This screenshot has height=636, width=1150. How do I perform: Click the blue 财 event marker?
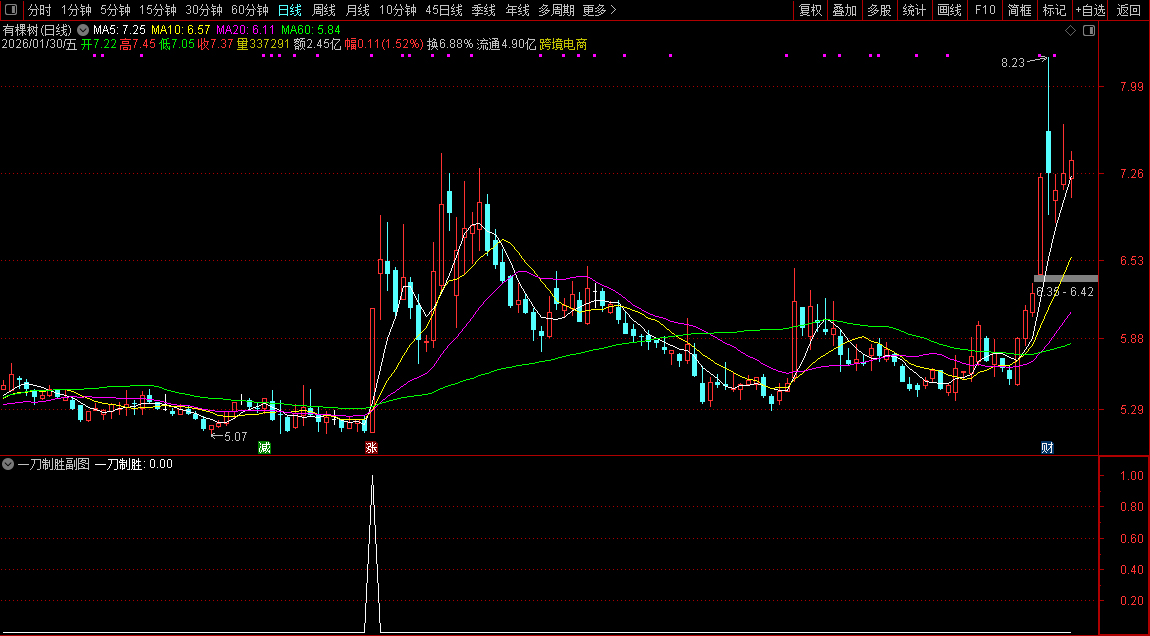[x=1047, y=447]
